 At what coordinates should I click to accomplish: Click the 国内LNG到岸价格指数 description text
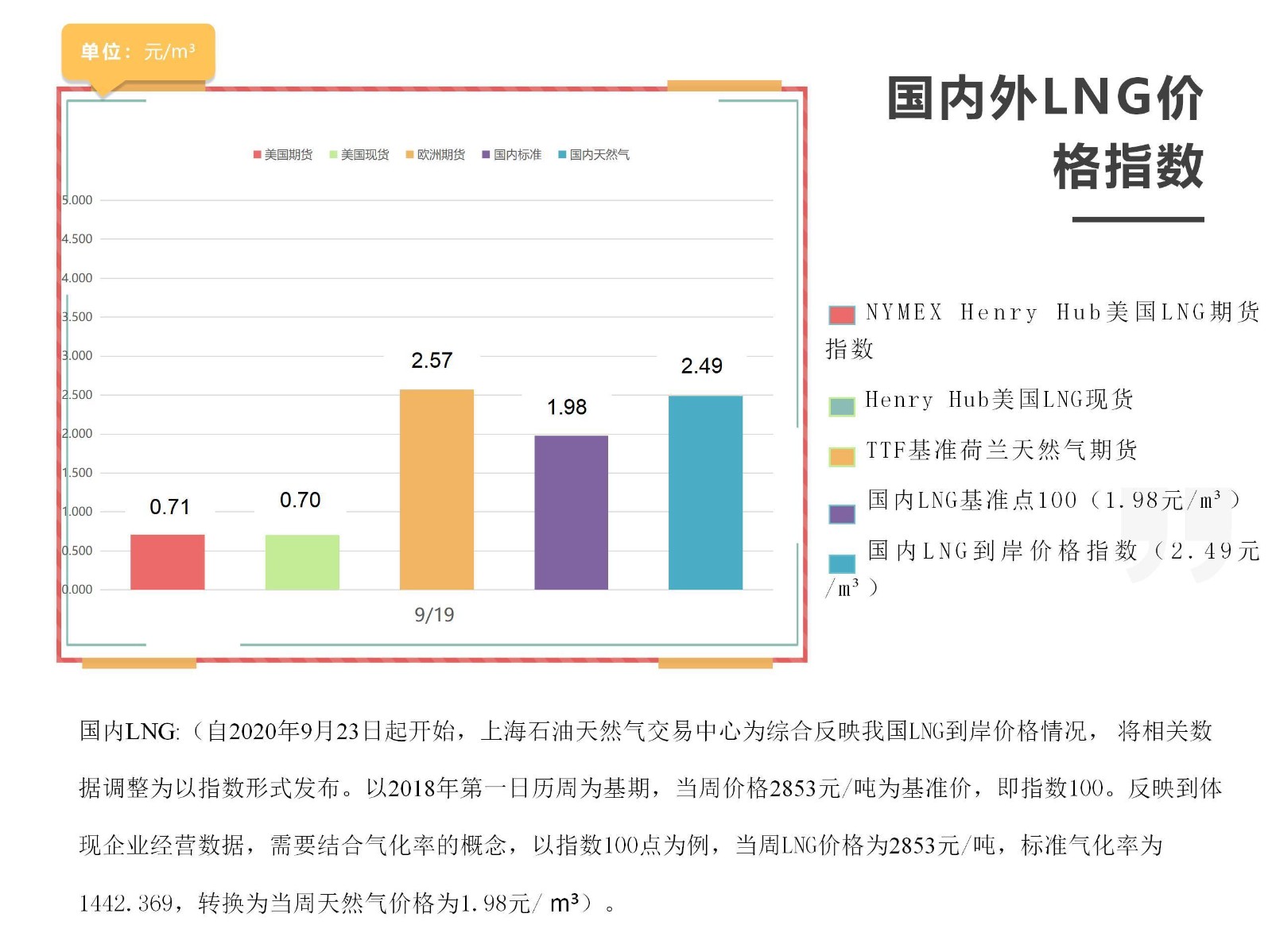(1043, 569)
